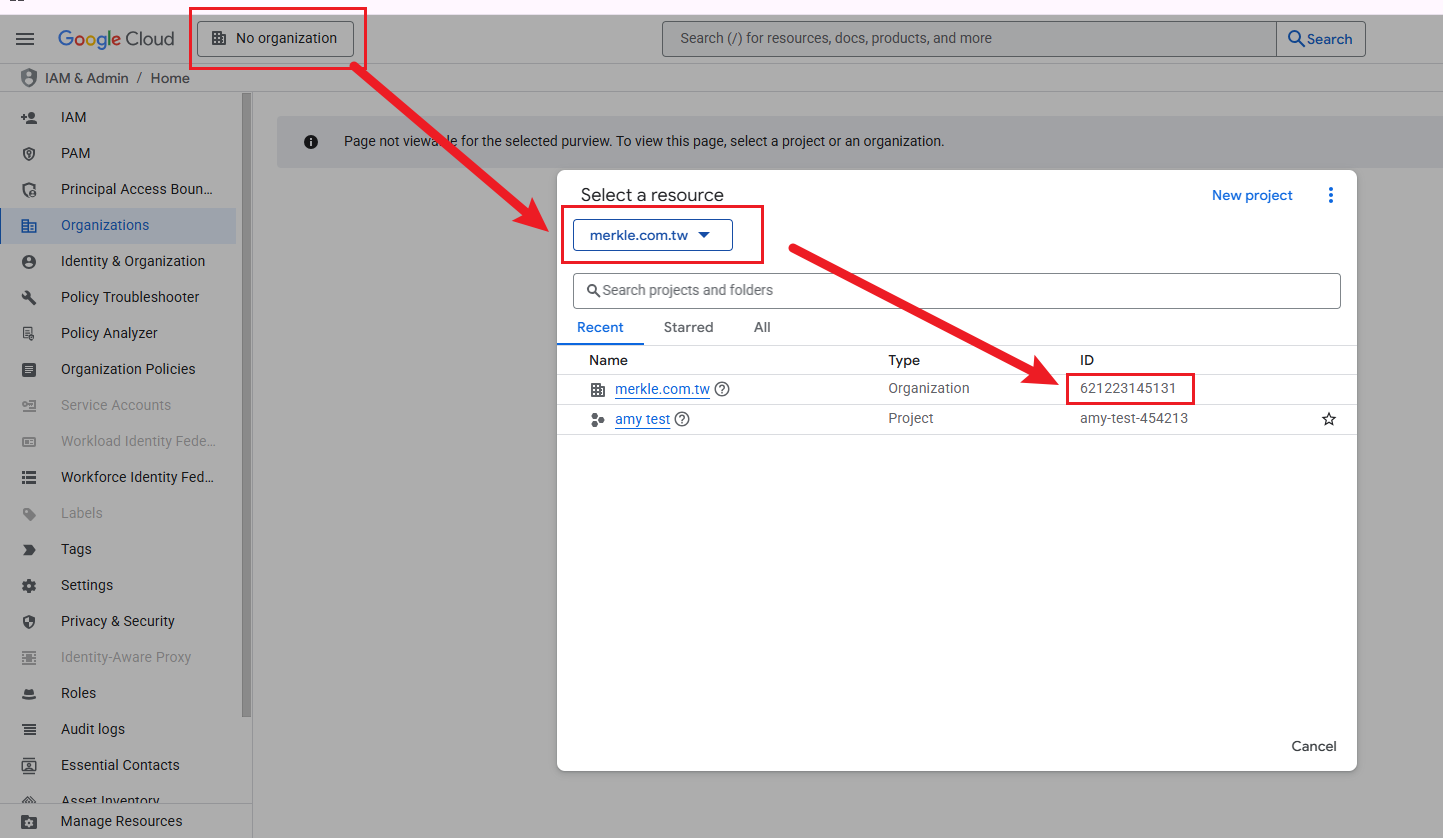Click the Project type cell
Viewport: 1443px width, 838px height.
(x=911, y=418)
